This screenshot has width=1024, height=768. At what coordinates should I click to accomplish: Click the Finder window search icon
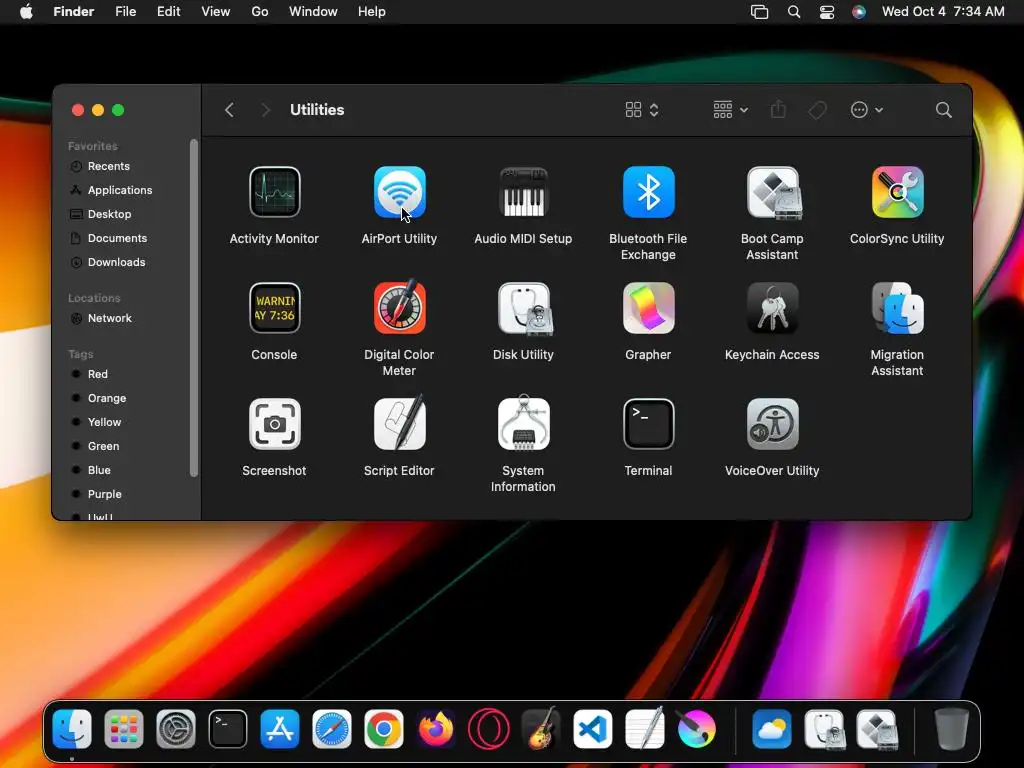tap(943, 110)
